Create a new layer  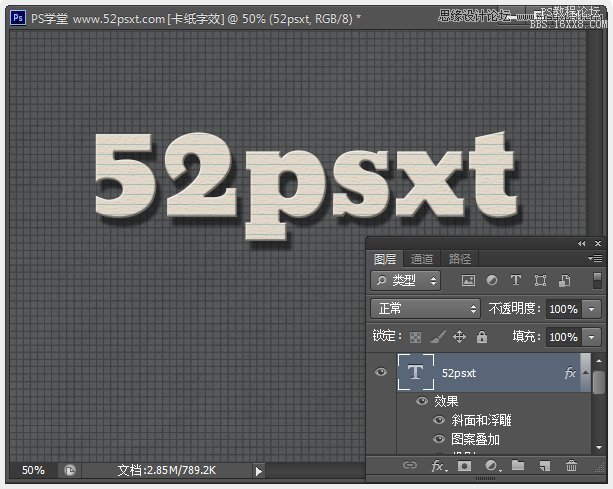545,466
